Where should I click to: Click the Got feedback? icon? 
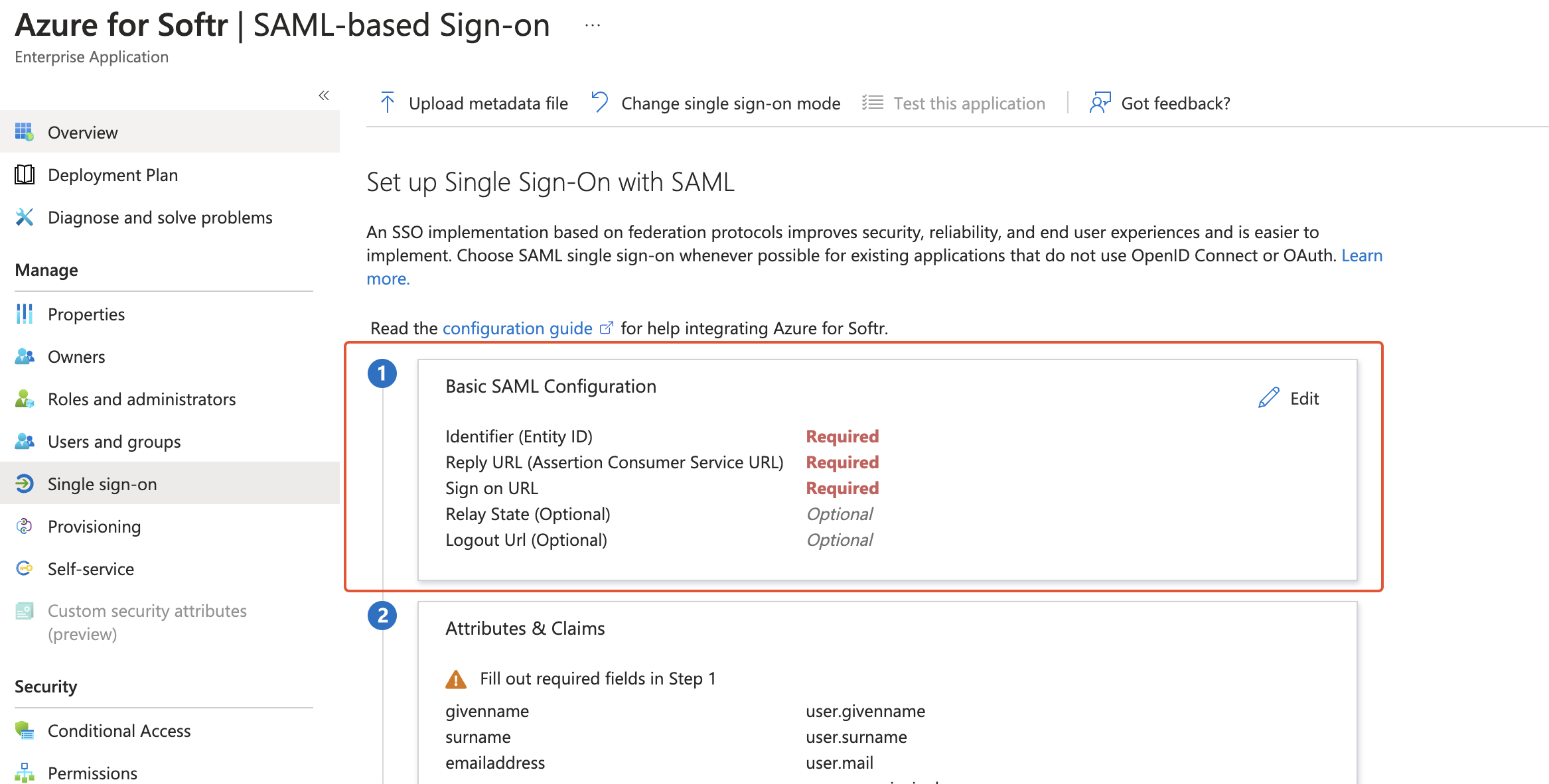(1100, 102)
